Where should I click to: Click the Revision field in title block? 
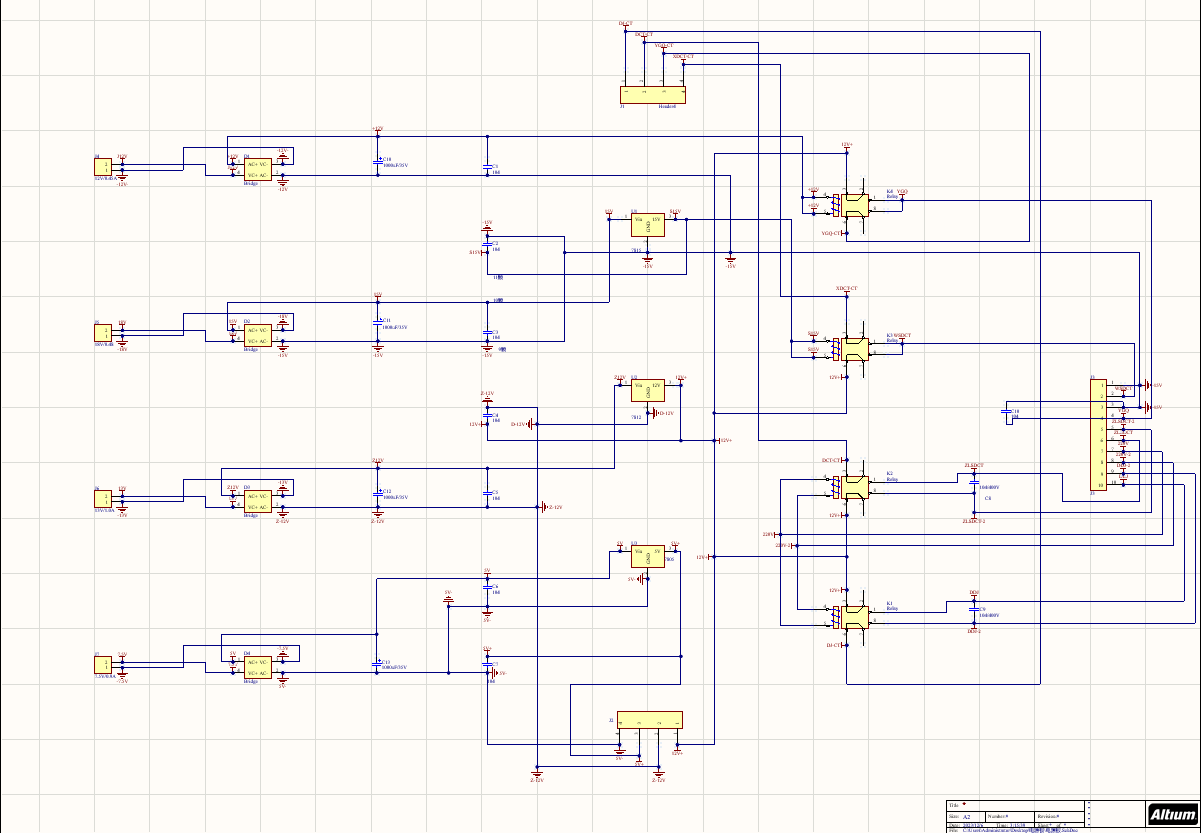click(1061, 816)
